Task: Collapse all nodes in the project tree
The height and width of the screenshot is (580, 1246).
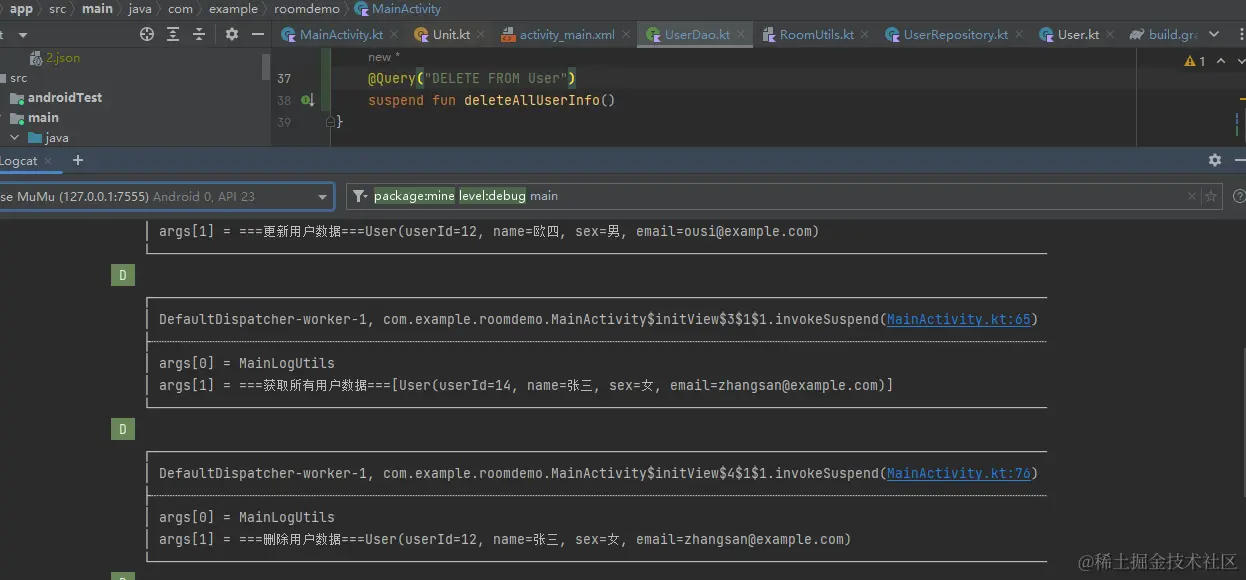Action: coord(199,34)
